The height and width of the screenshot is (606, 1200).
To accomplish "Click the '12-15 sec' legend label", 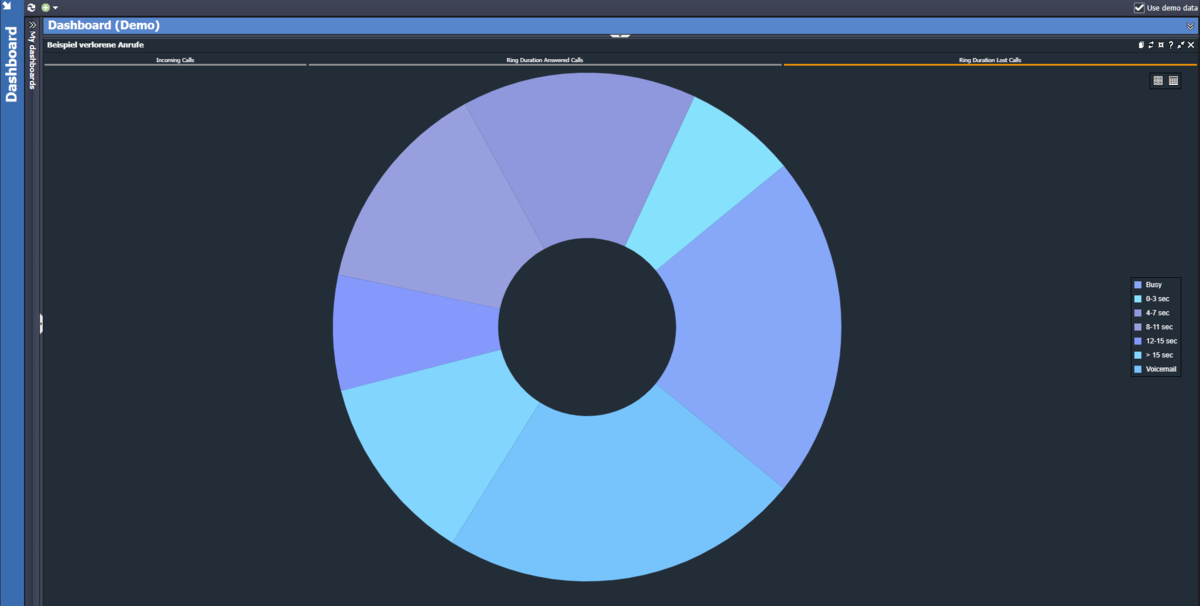I will tap(1162, 341).
